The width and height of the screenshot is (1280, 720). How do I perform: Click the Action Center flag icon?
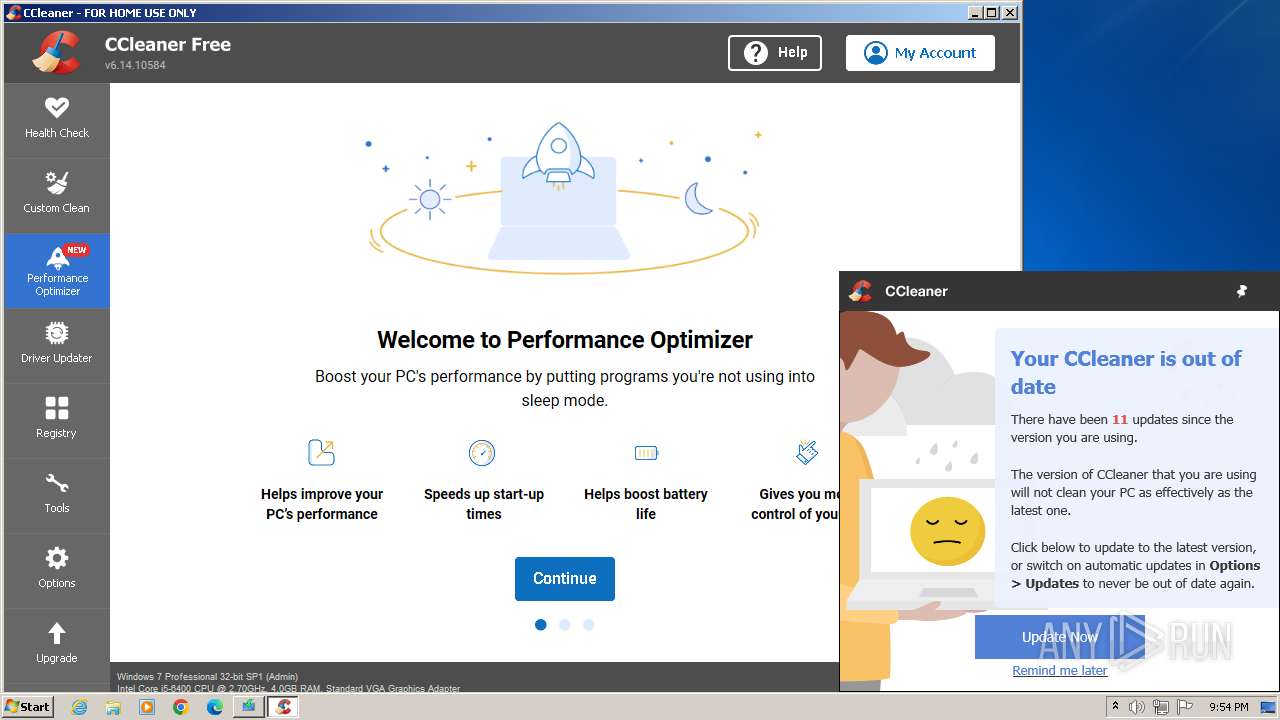pyautogui.click(x=1186, y=707)
